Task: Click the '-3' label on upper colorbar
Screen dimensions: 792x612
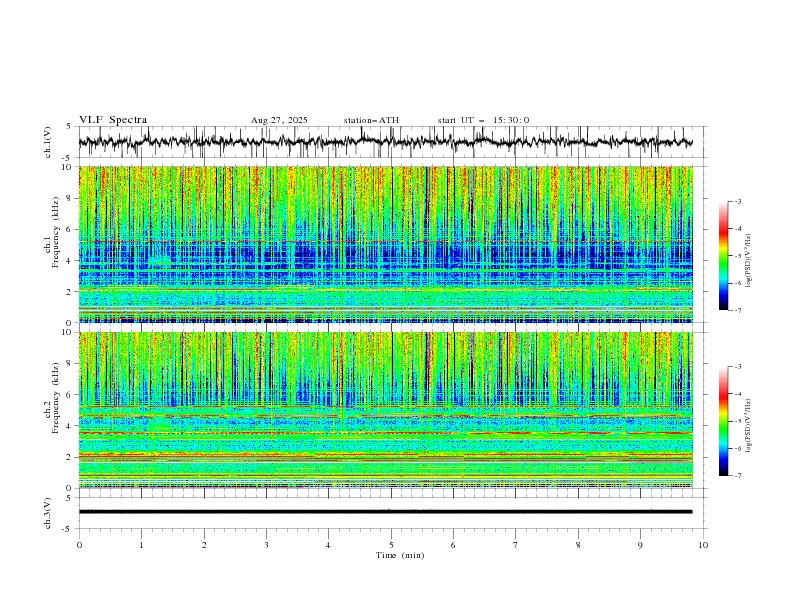Action: pos(737,201)
